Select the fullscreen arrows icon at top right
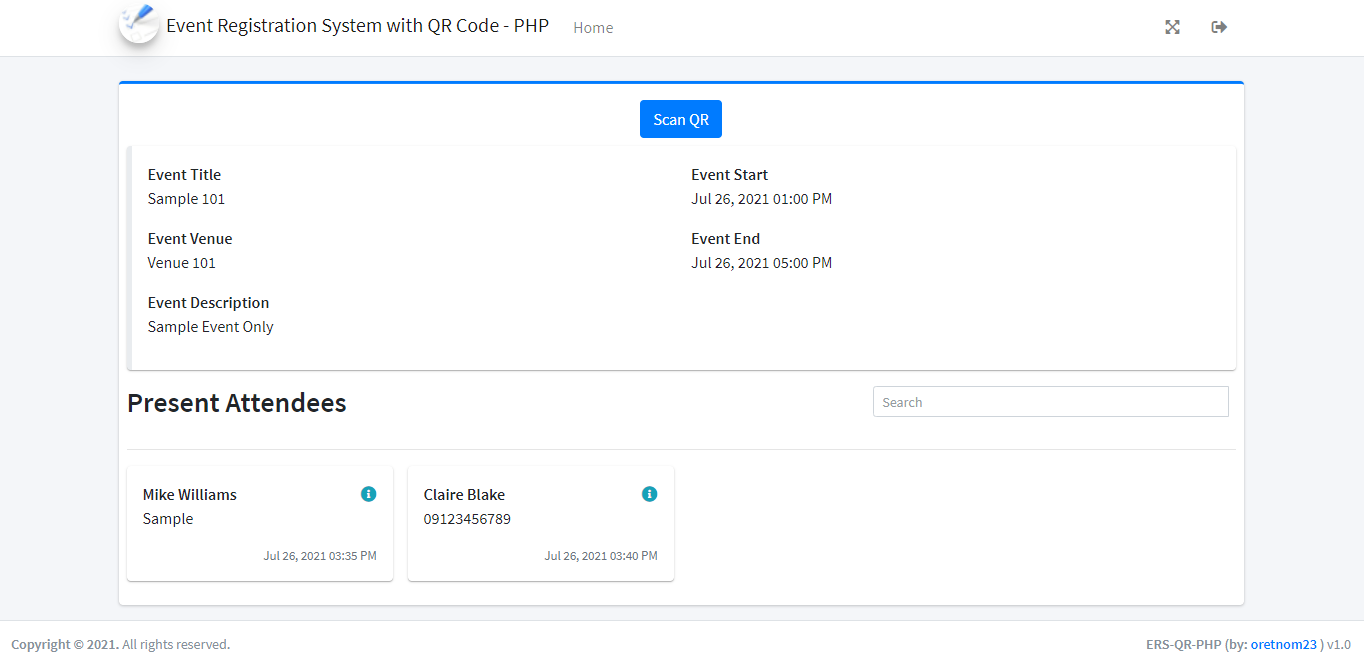The width and height of the screenshot is (1364, 666). [x=1172, y=27]
